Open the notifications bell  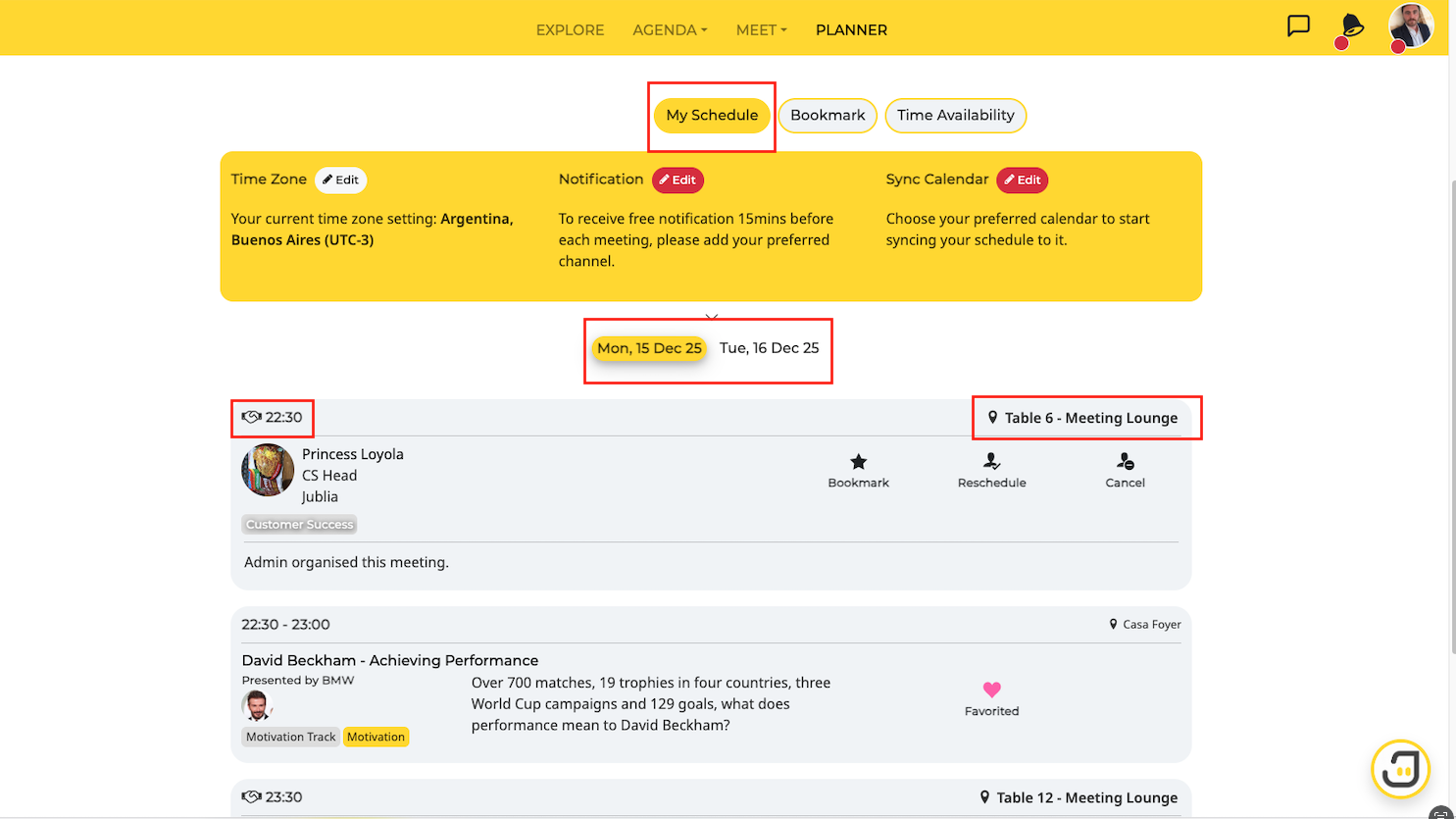(x=1353, y=26)
